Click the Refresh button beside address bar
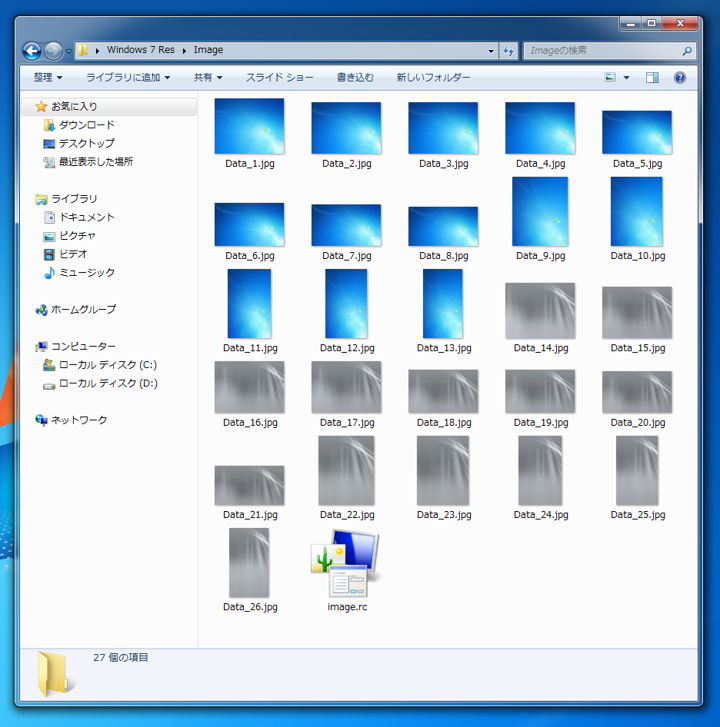 tap(508, 51)
